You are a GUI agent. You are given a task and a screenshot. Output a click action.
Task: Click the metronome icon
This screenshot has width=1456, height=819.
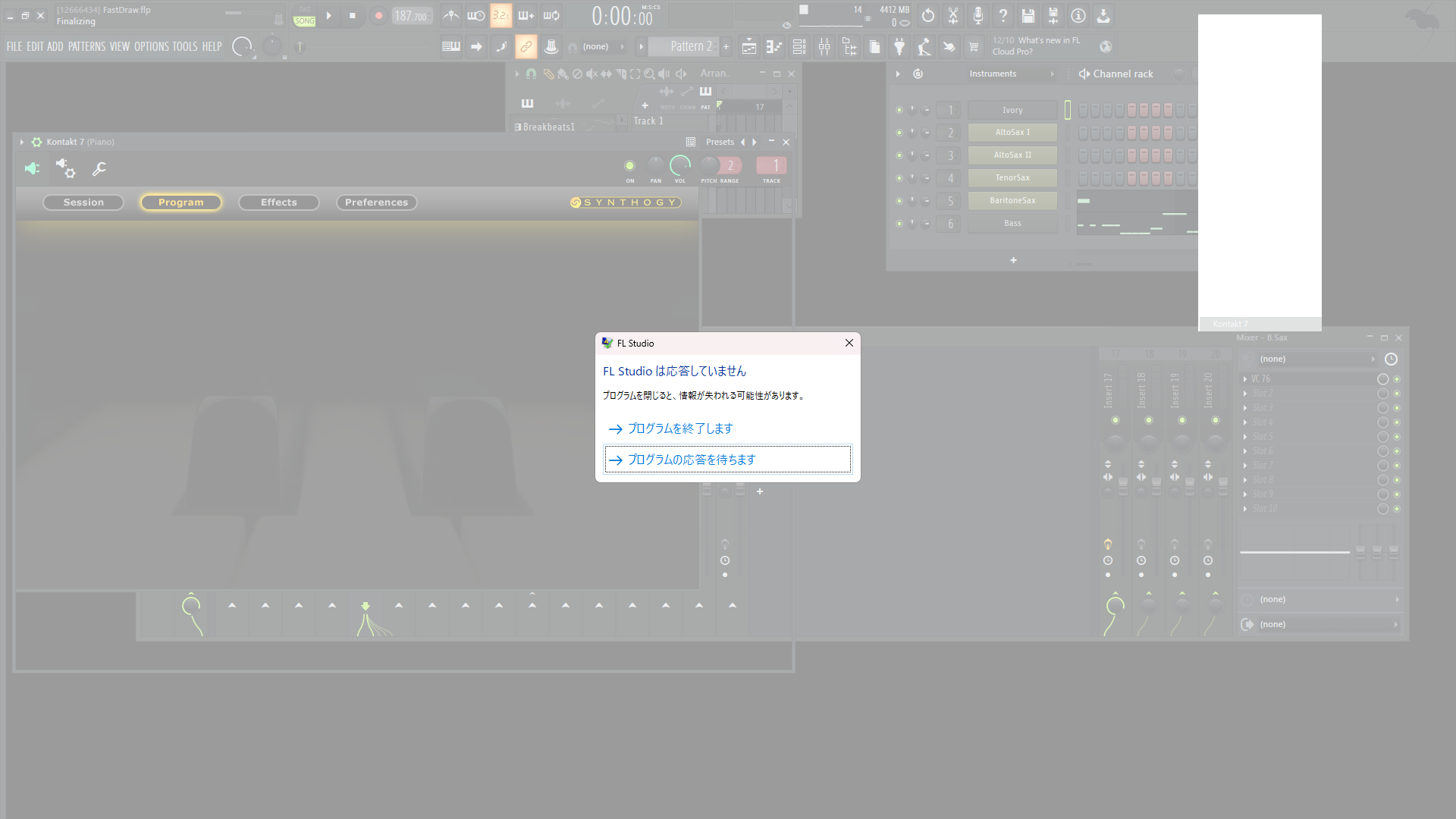click(x=451, y=15)
